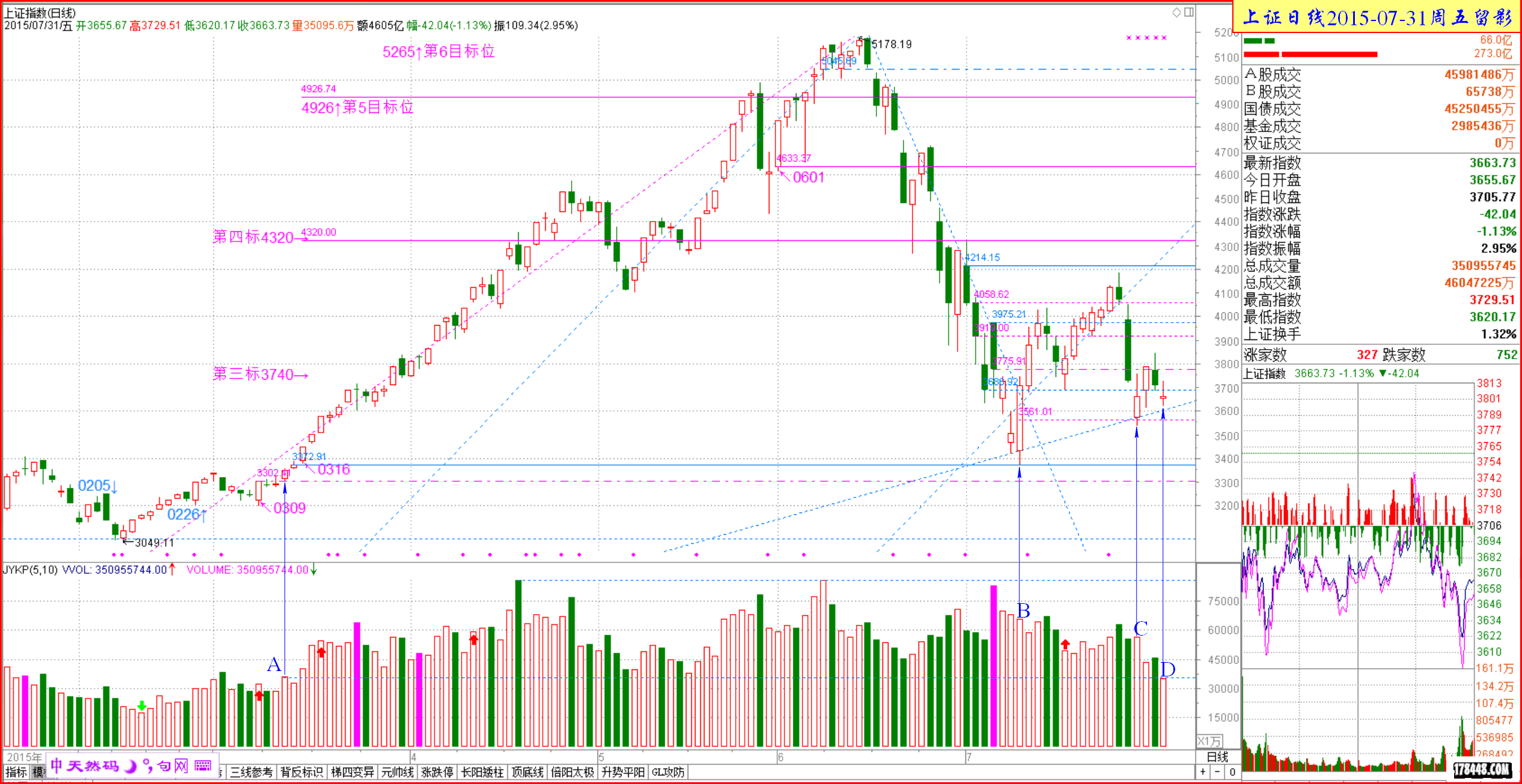Click the plus zoom-in button
The image size is (1522, 784).
pyautogui.click(x=1203, y=772)
